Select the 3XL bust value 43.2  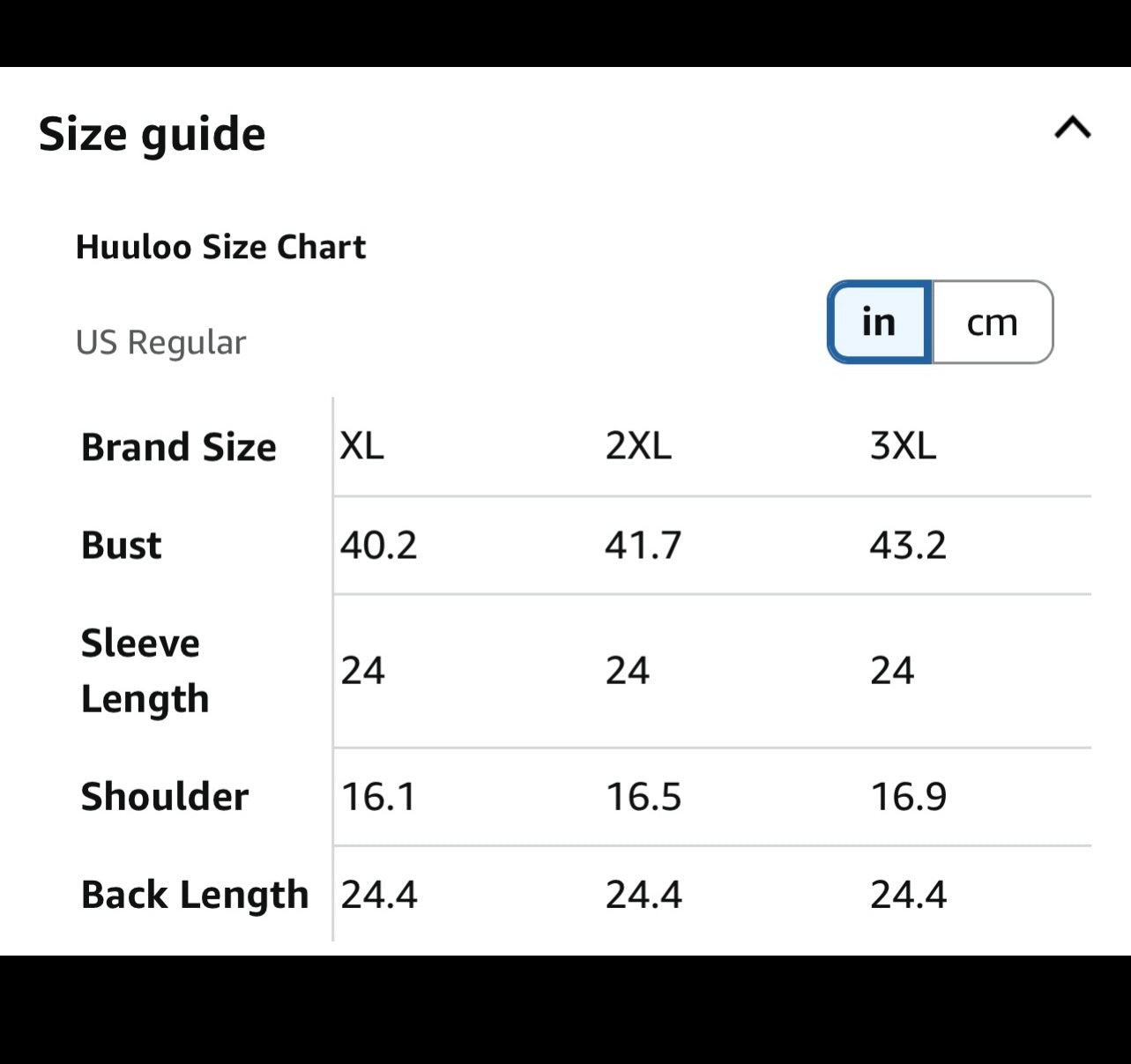[x=908, y=545]
